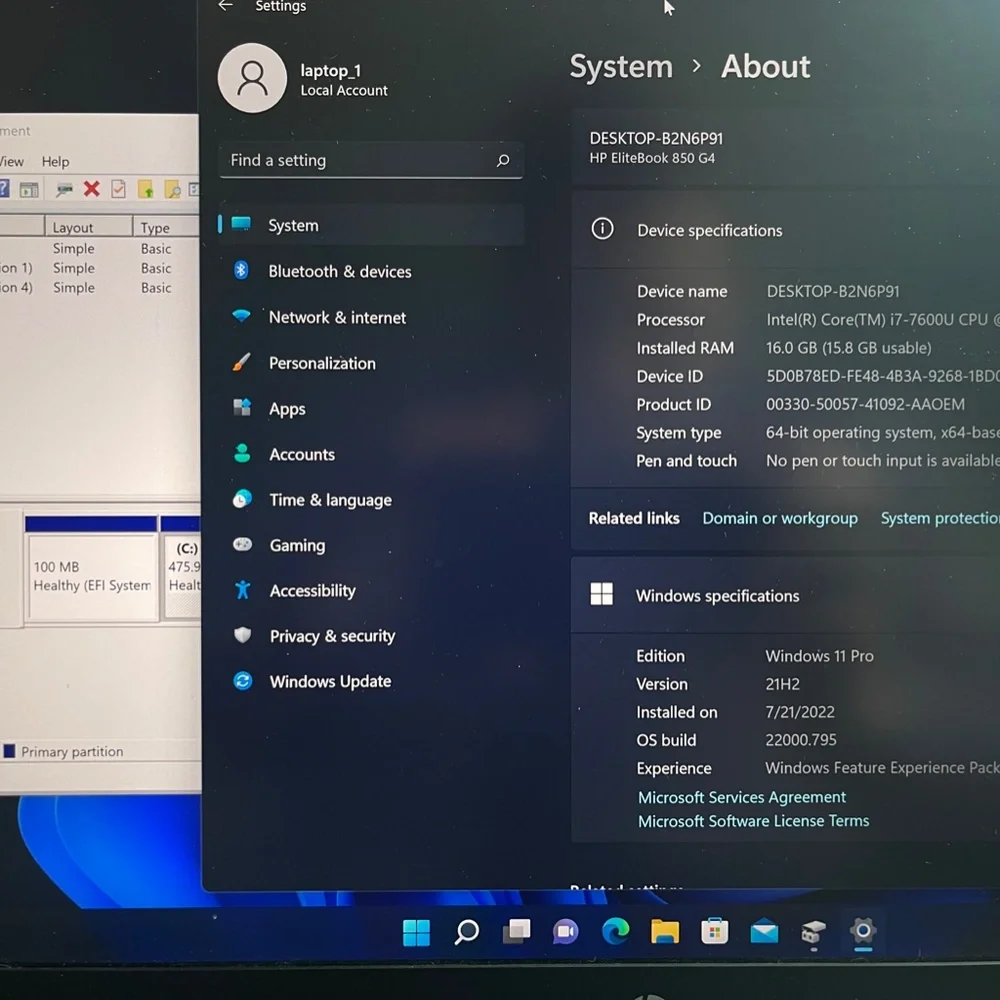The width and height of the screenshot is (1000, 1000).
Task: Select the 100 MB EFI System partition
Action: tap(92, 577)
